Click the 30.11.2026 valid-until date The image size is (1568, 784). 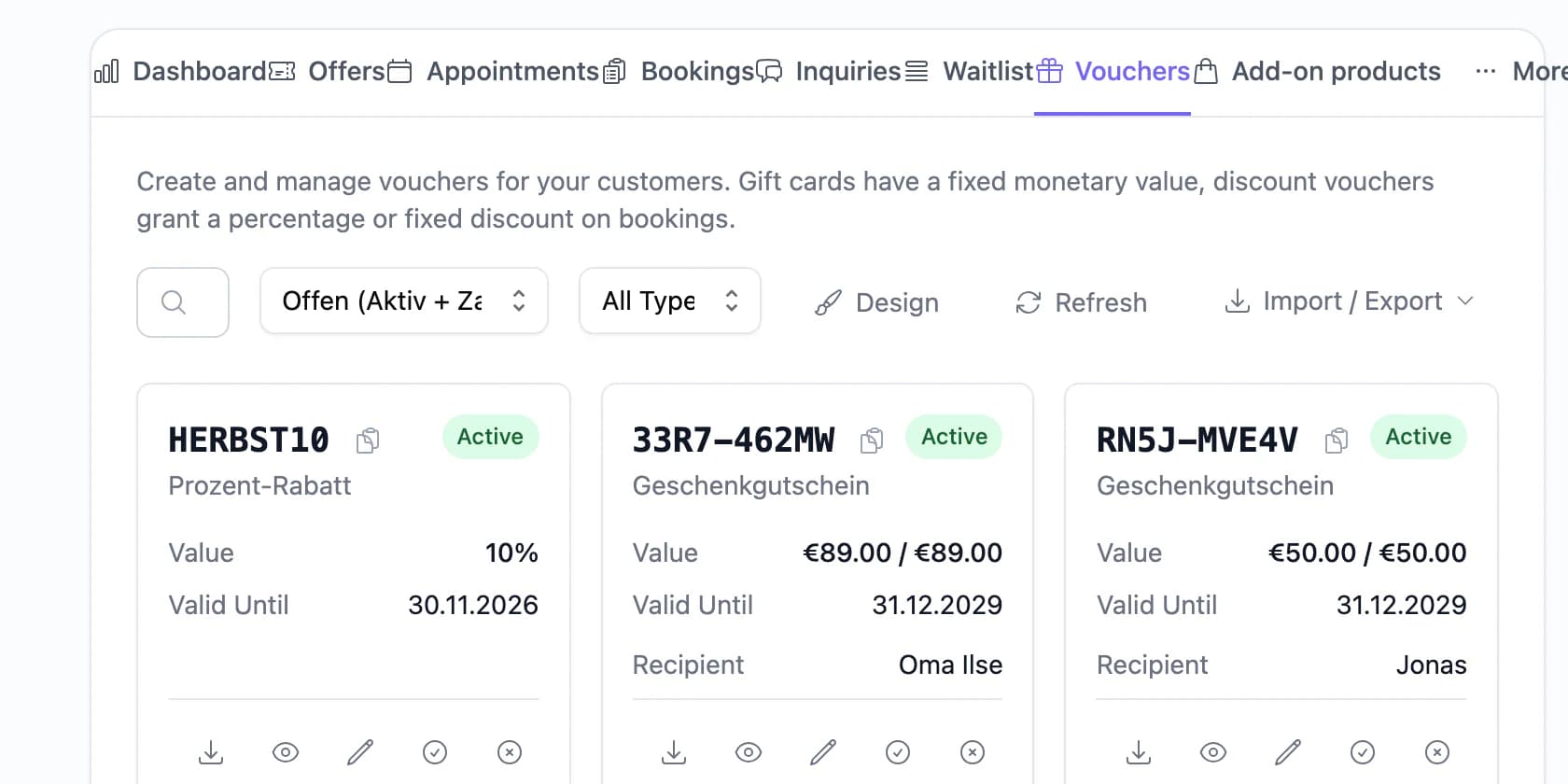point(473,606)
